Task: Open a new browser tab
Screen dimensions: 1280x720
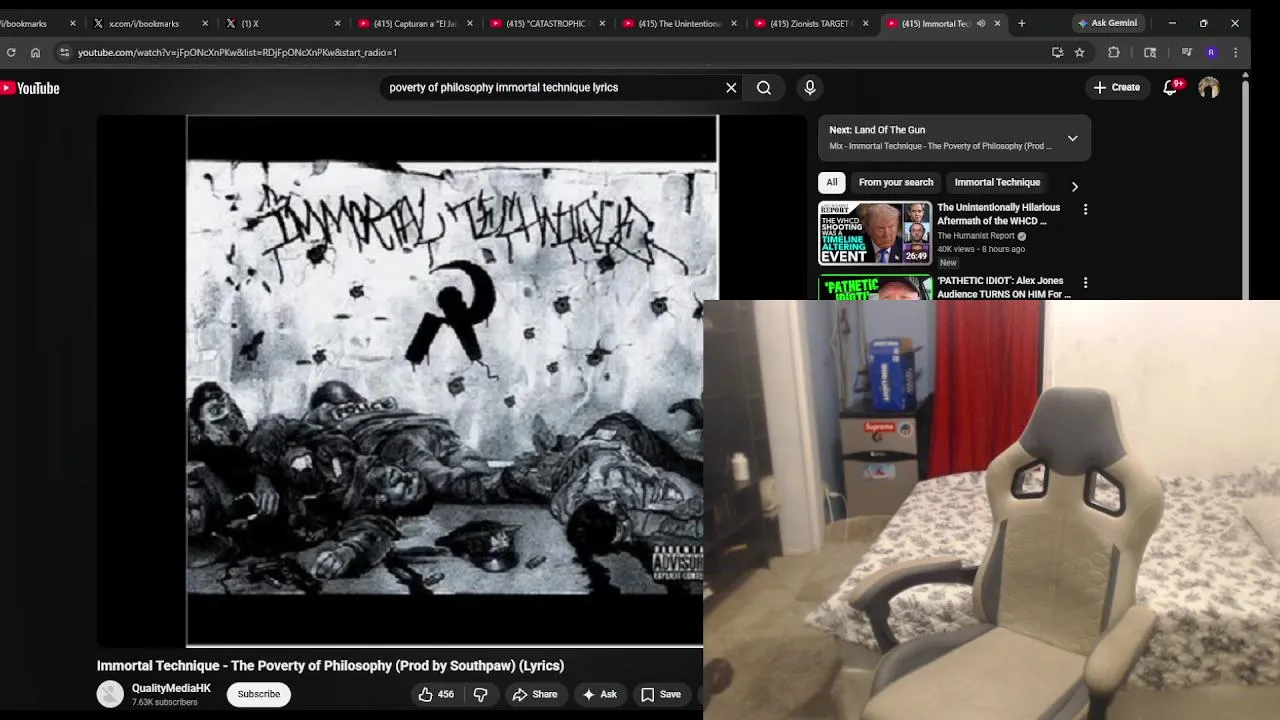Action: [1021, 23]
